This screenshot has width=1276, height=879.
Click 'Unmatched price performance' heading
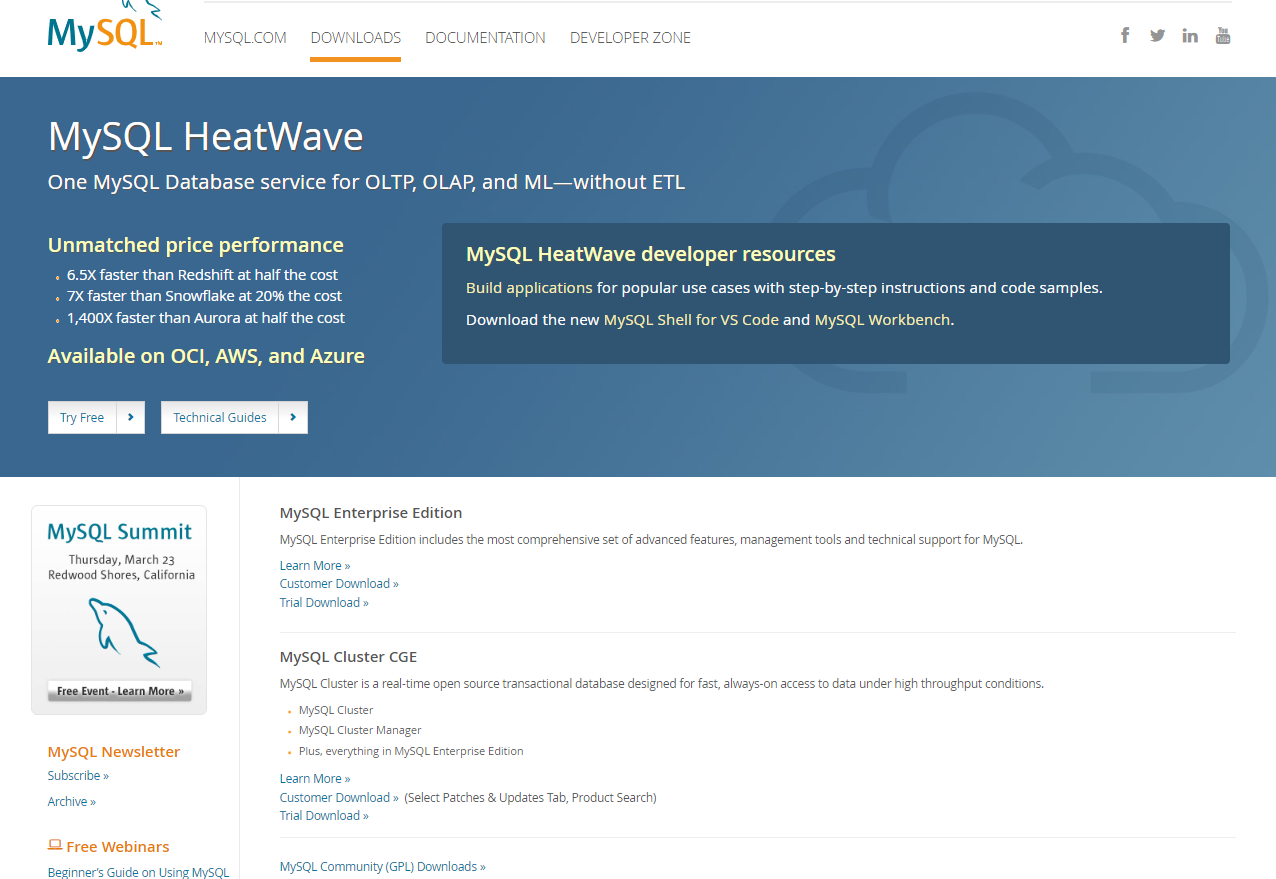[196, 245]
